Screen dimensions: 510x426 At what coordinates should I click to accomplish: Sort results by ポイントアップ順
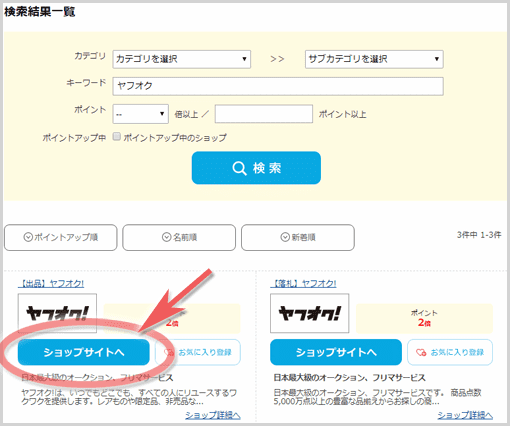61,237
